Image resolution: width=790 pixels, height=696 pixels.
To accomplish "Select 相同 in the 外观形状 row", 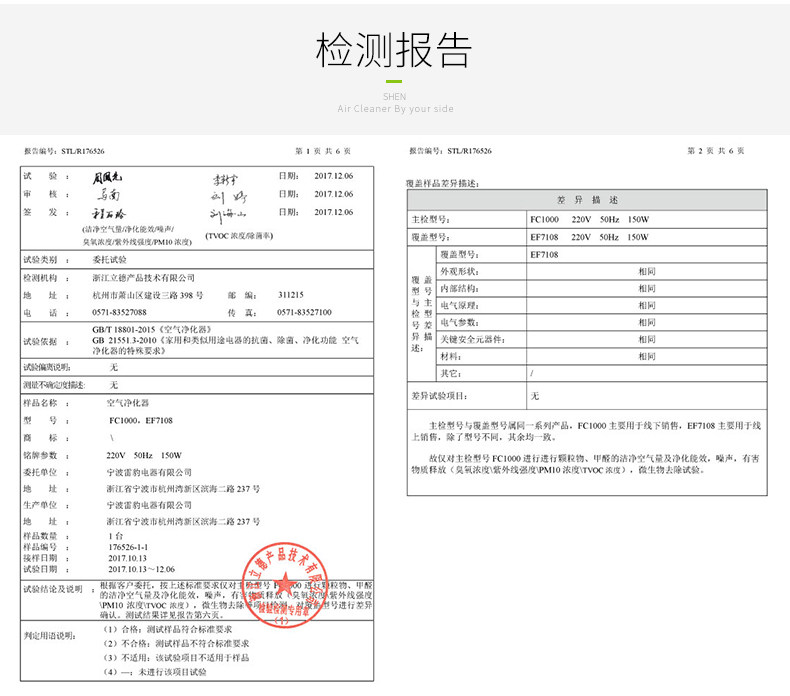I will [x=647, y=272].
